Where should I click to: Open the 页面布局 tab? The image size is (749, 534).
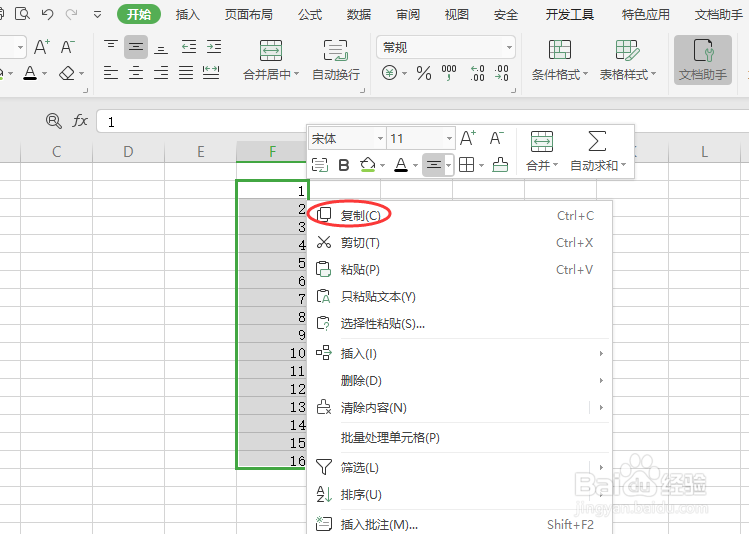[249, 15]
